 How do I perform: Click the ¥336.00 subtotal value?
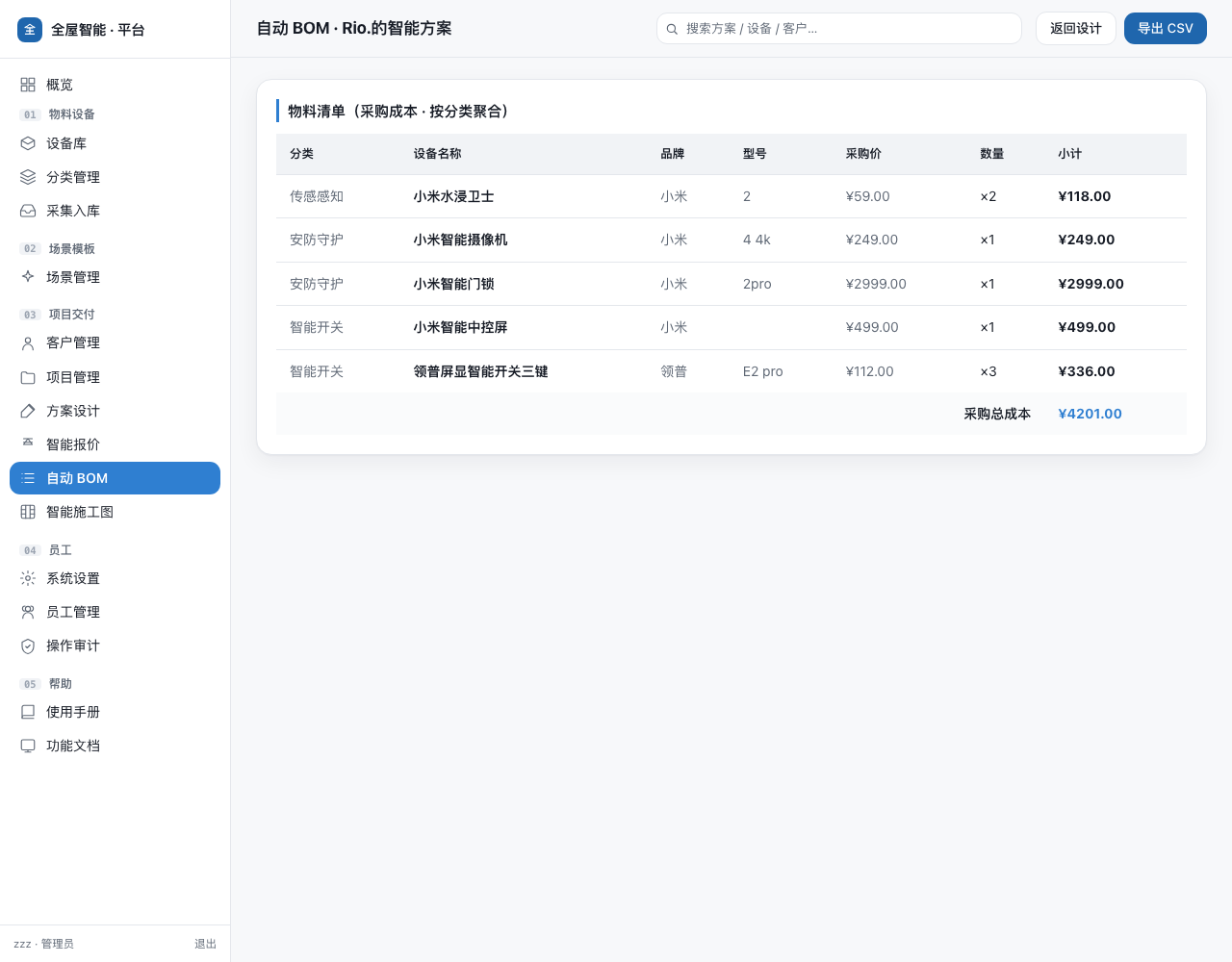(1087, 371)
